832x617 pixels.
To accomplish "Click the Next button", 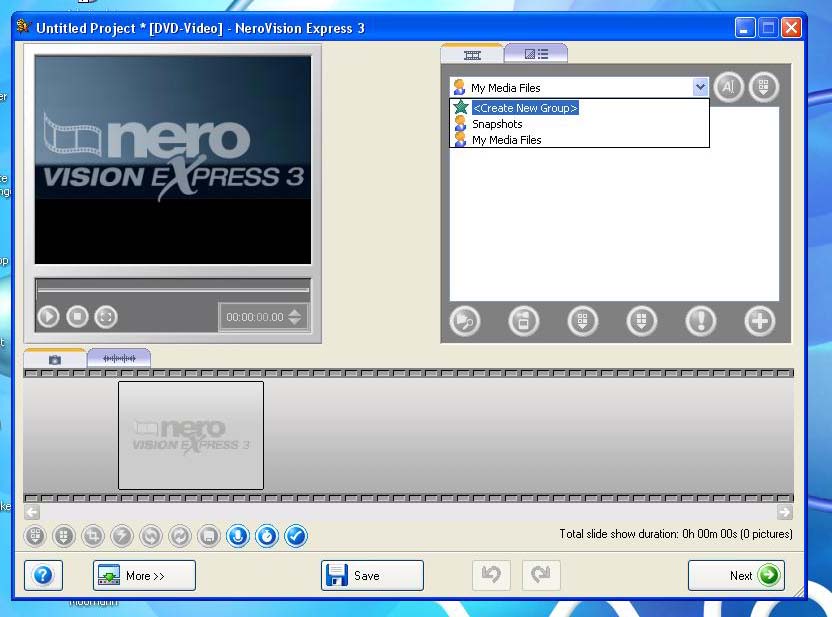I will tap(736, 575).
